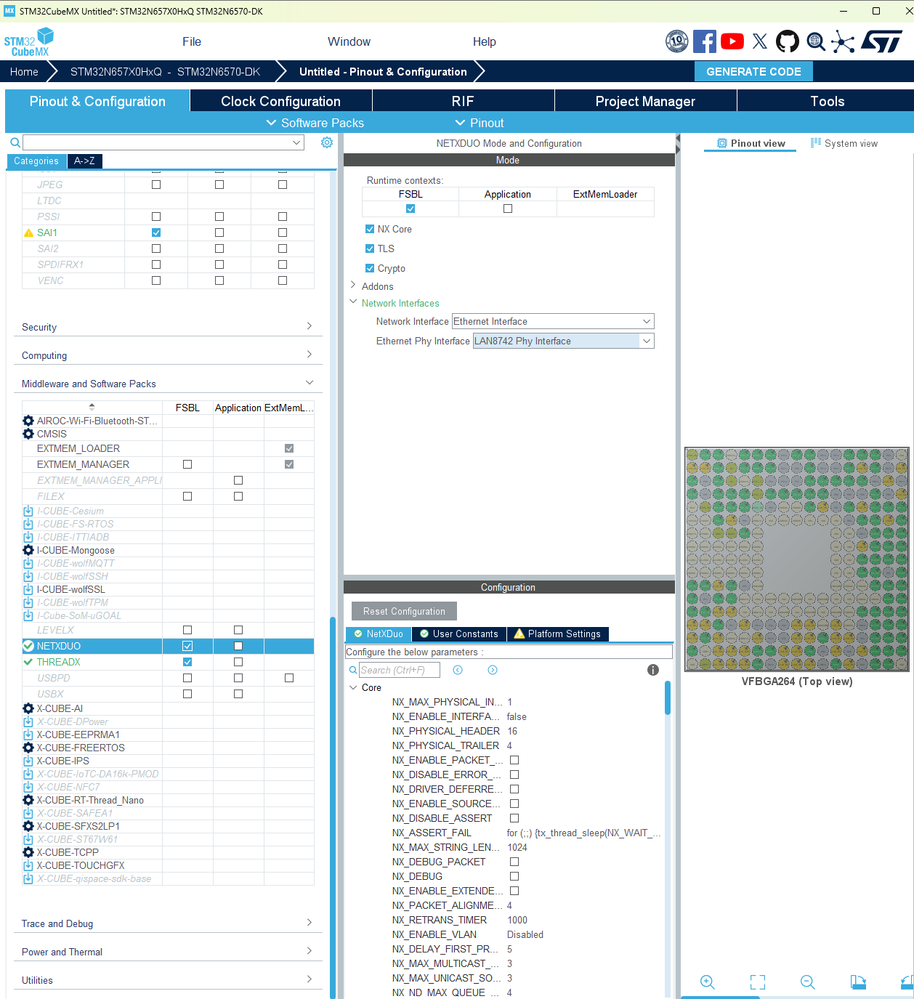Image resolution: width=914 pixels, height=999 pixels.
Task: Toggle THREADX FSBL checkbox
Action: (187, 662)
